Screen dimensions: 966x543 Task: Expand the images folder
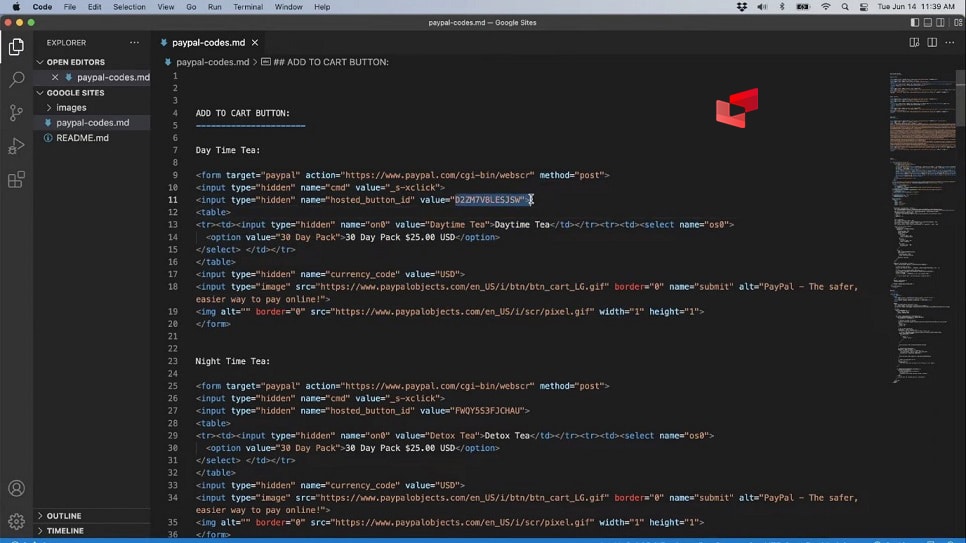click(70, 107)
